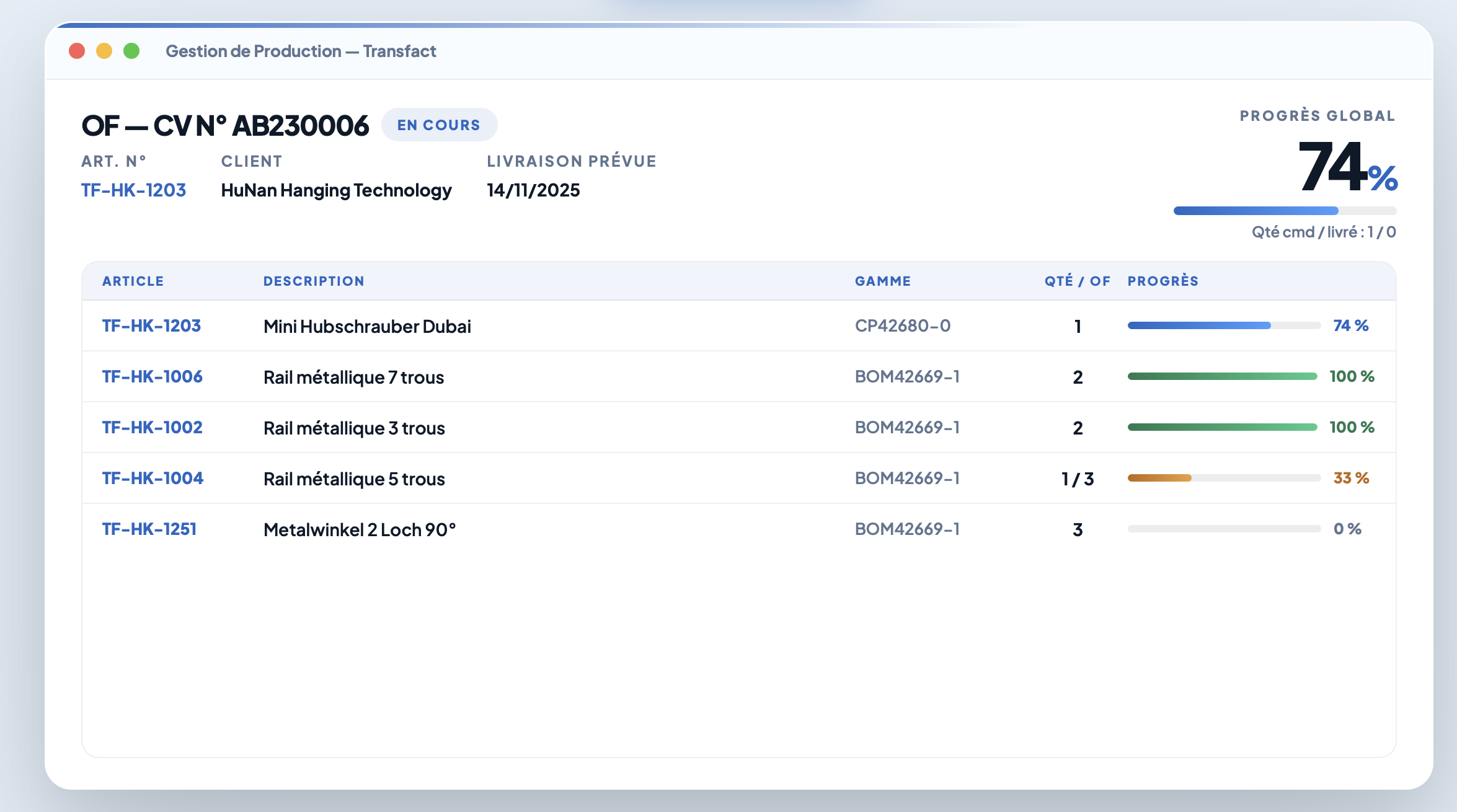
Task: Click the '74 %' value in first table row
Action: pyautogui.click(x=1351, y=325)
